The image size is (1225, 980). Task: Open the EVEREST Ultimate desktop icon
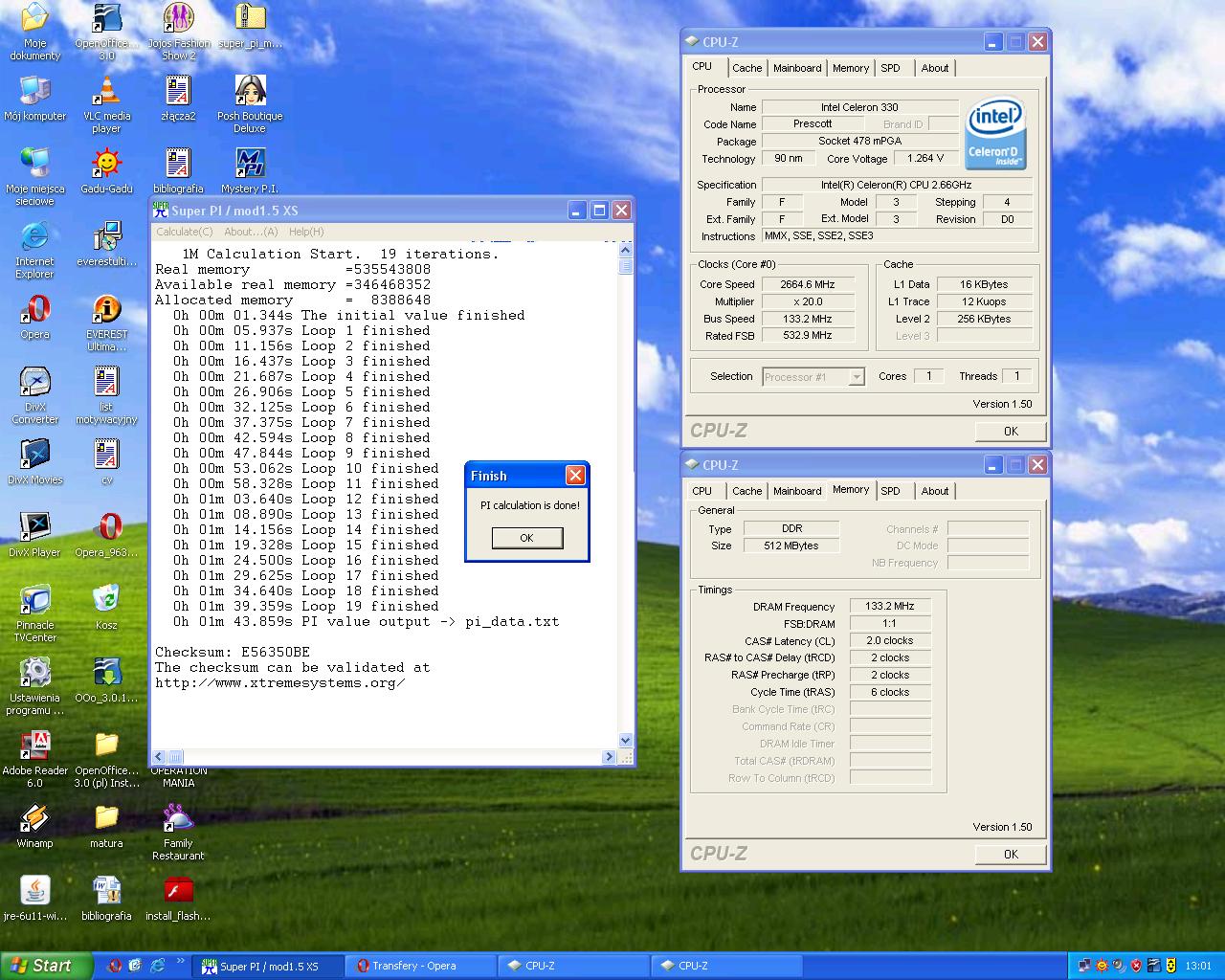pos(106,311)
